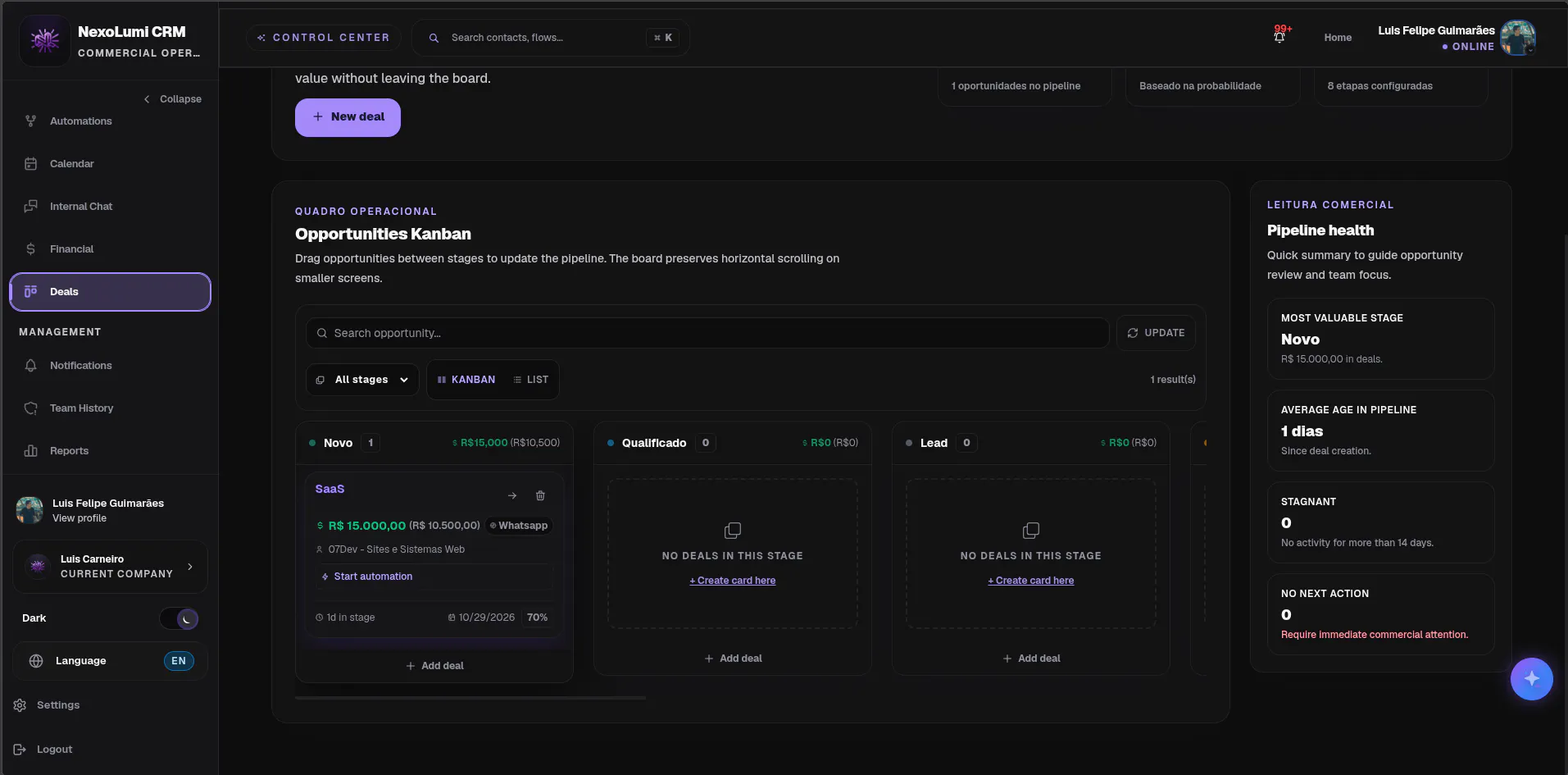Click the Home link in header

point(1338,38)
